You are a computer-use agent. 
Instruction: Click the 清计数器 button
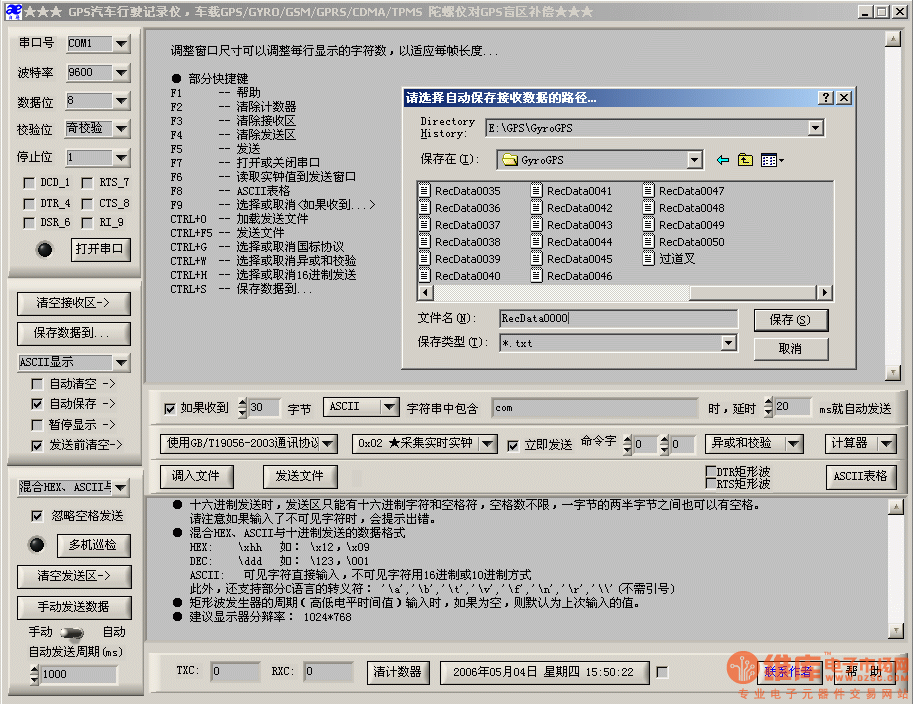point(397,672)
